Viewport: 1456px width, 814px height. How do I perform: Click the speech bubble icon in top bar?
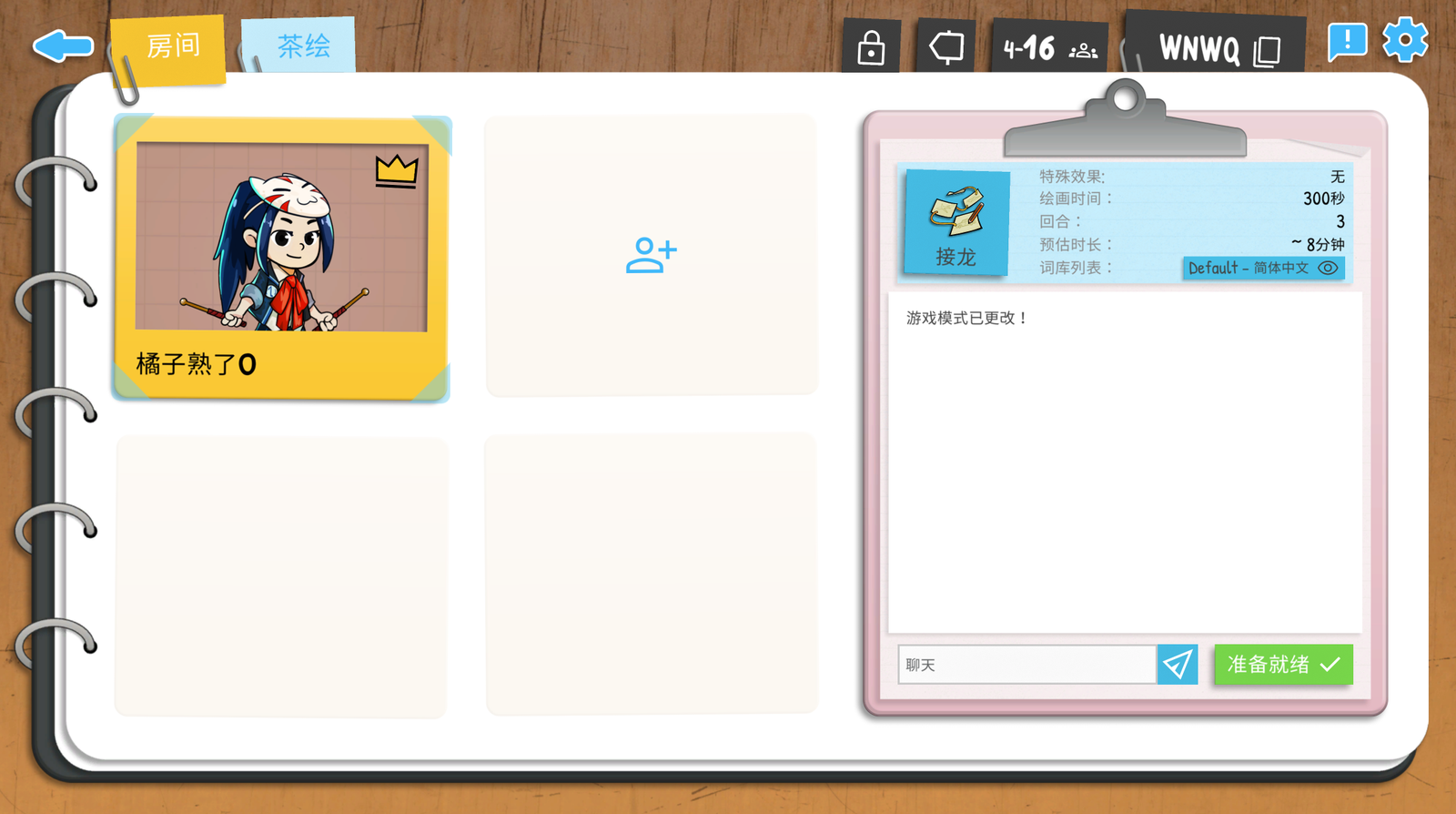coord(946,46)
